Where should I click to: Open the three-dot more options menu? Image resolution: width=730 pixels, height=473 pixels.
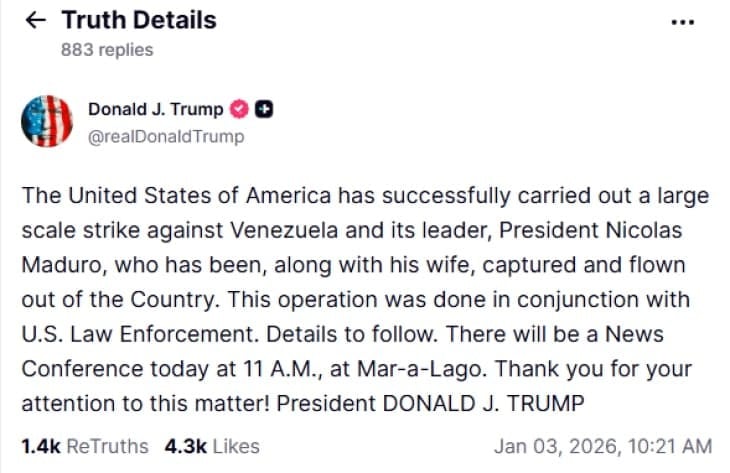[684, 22]
